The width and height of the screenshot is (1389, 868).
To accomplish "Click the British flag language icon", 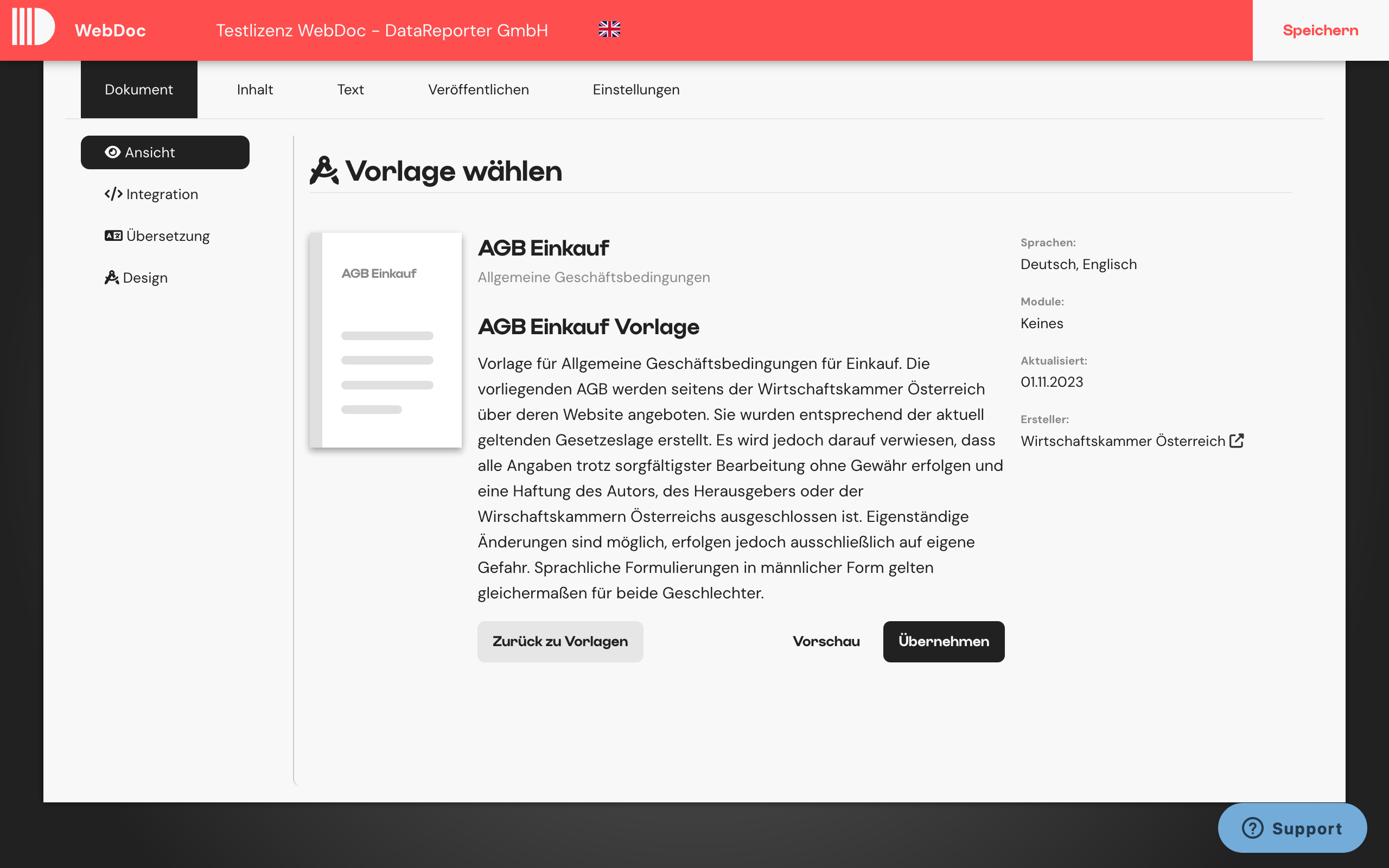I will (609, 29).
